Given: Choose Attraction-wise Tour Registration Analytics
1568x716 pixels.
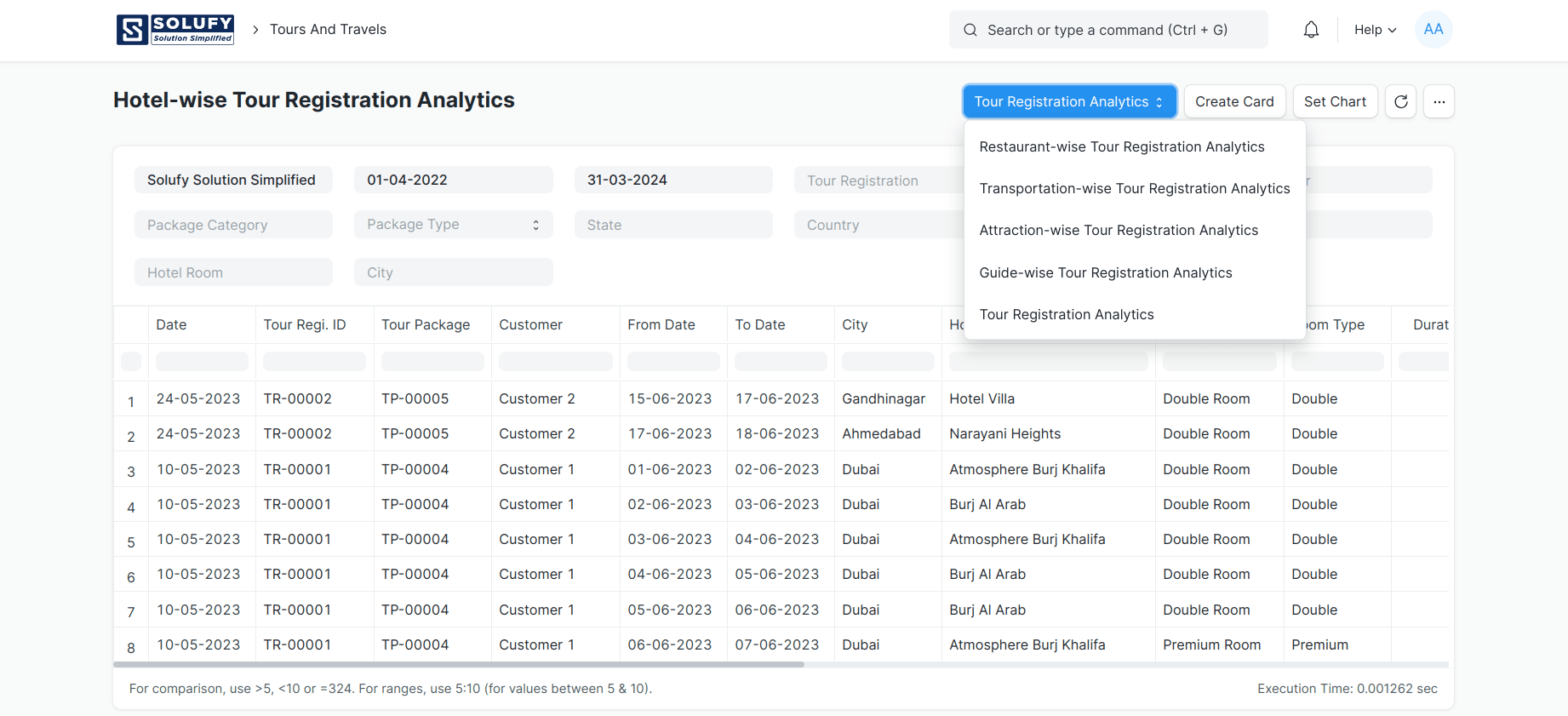Looking at the screenshot, I should tap(1118, 231).
